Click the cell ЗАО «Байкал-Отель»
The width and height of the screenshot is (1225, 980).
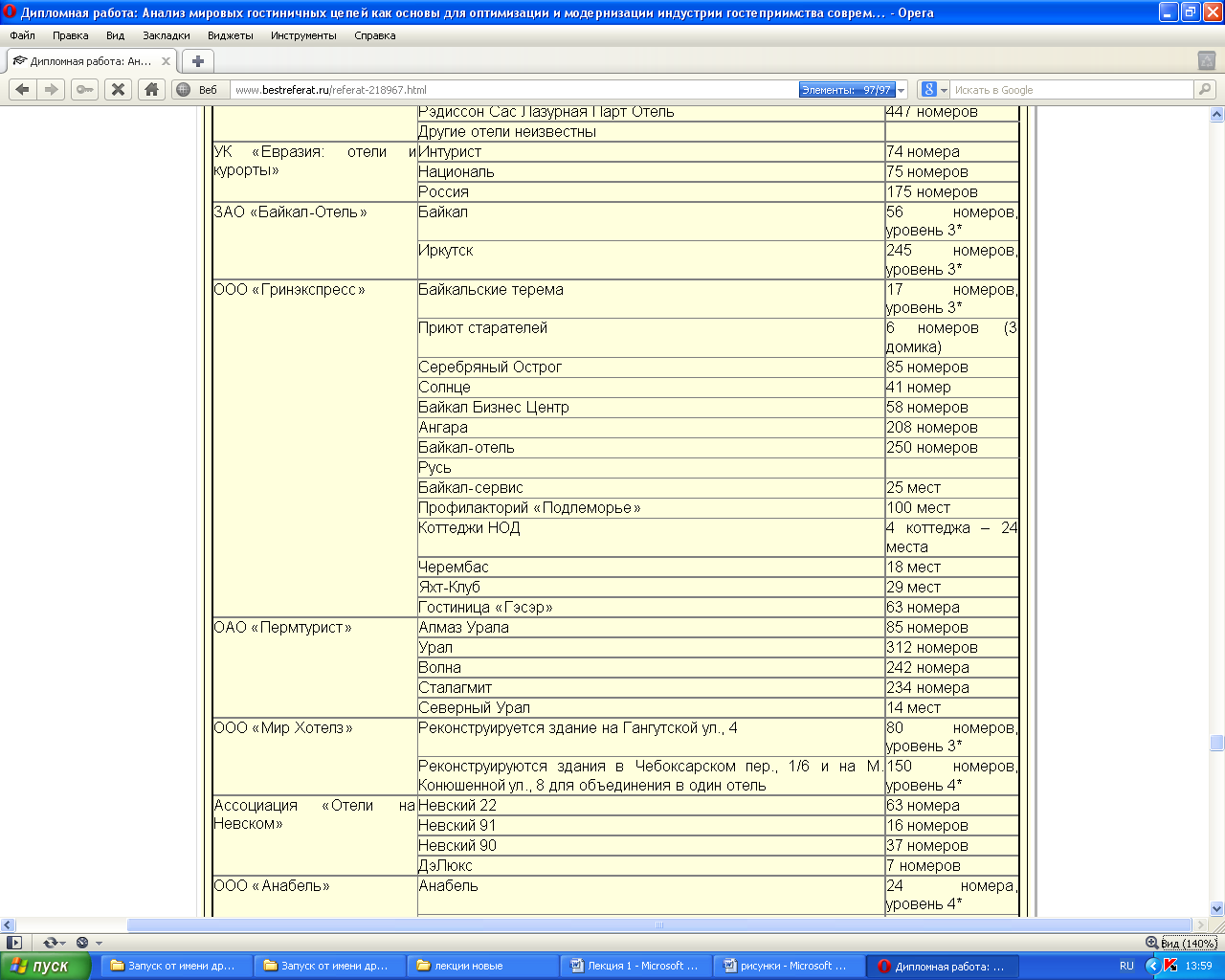(315, 240)
